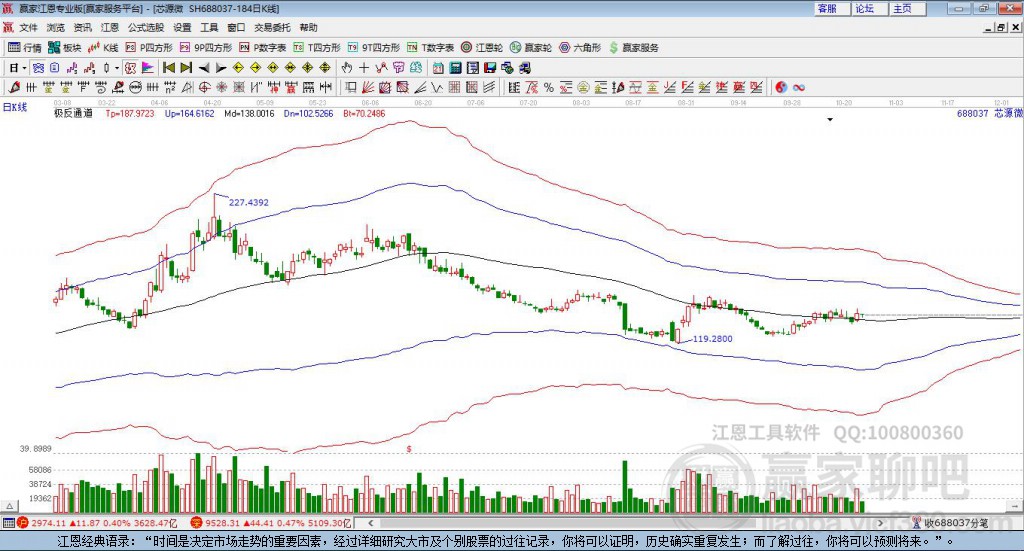Click the Tp=187.9723 value

click(130, 114)
